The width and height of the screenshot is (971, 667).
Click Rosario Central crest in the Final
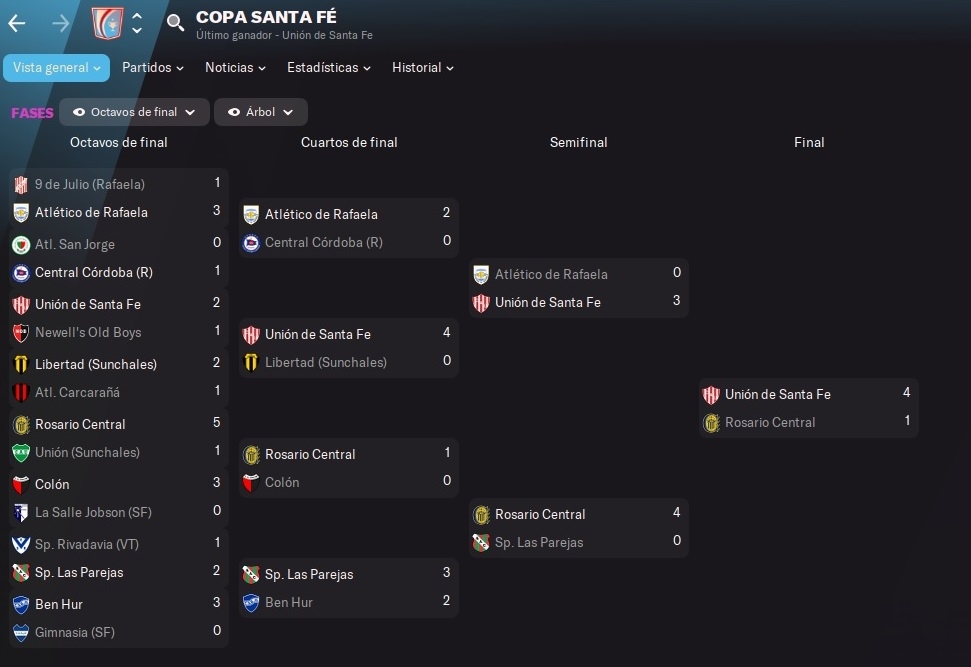tap(711, 422)
